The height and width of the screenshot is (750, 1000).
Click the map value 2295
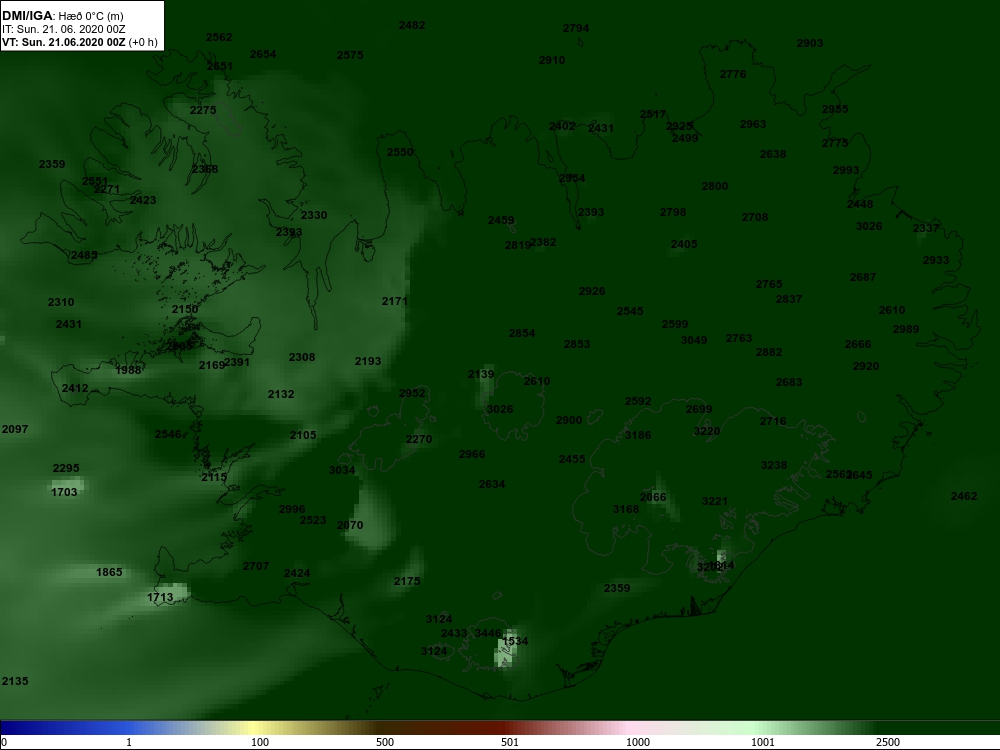pos(66,468)
